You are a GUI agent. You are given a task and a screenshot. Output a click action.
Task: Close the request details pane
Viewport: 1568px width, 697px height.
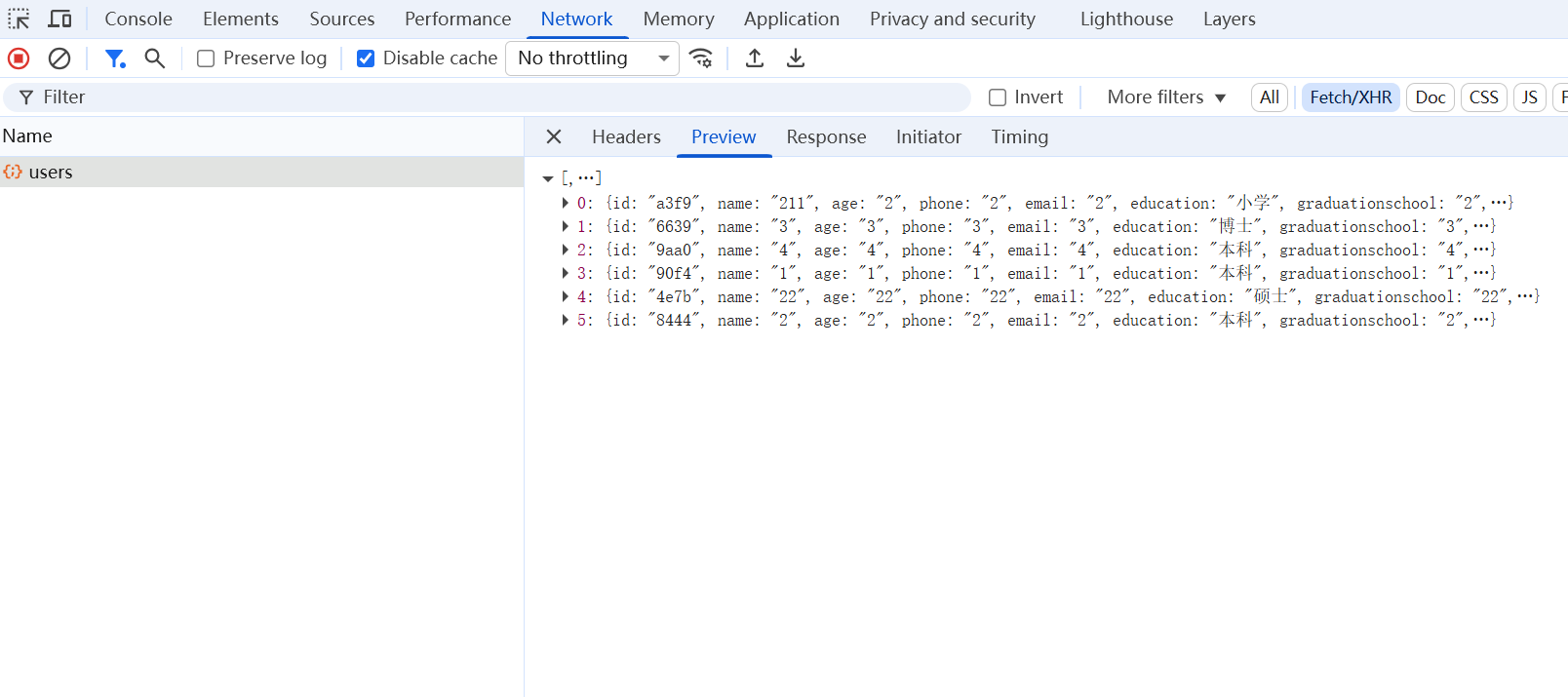pyautogui.click(x=554, y=136)
